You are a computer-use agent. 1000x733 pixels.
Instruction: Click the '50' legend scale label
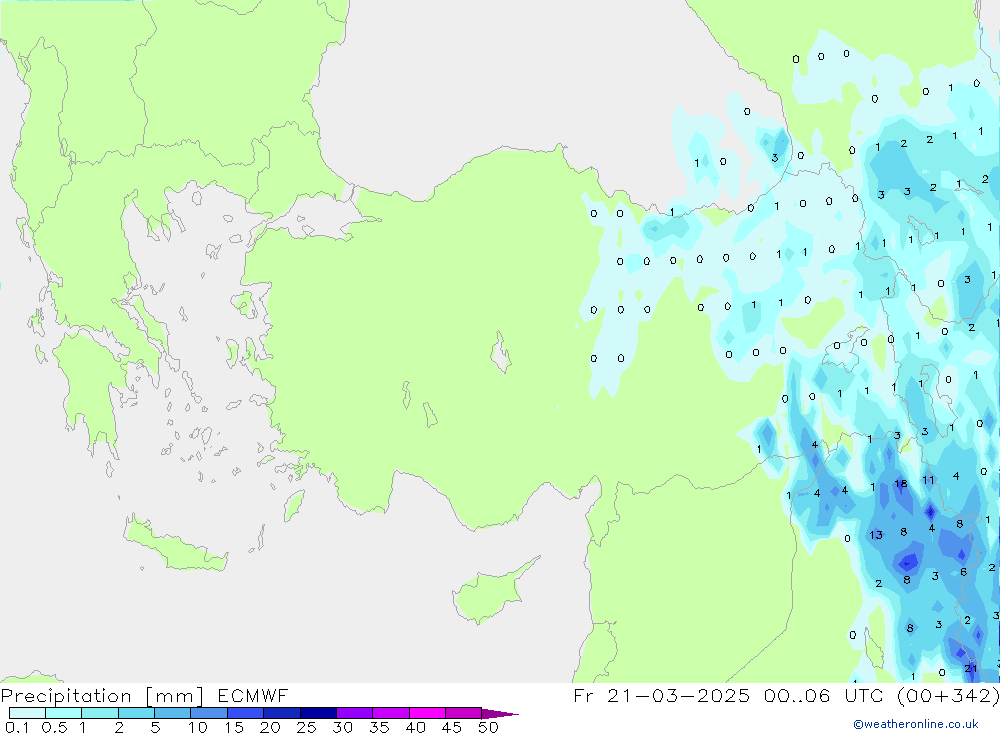point(489,727)
